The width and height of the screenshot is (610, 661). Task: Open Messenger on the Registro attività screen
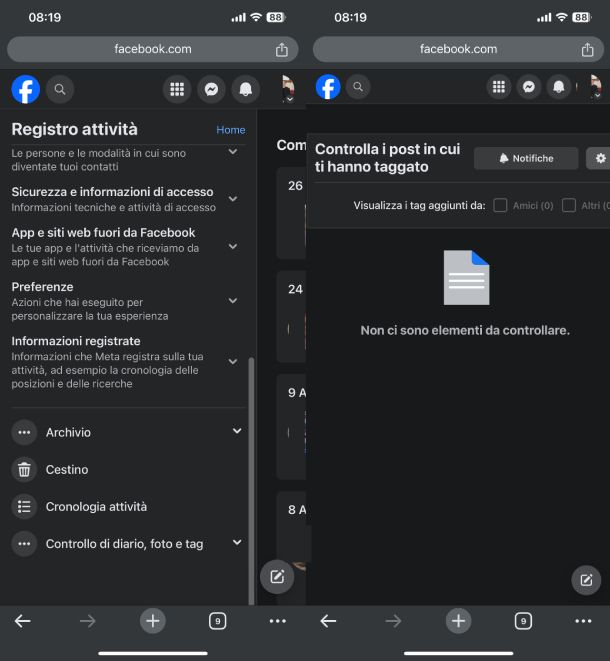211,89
